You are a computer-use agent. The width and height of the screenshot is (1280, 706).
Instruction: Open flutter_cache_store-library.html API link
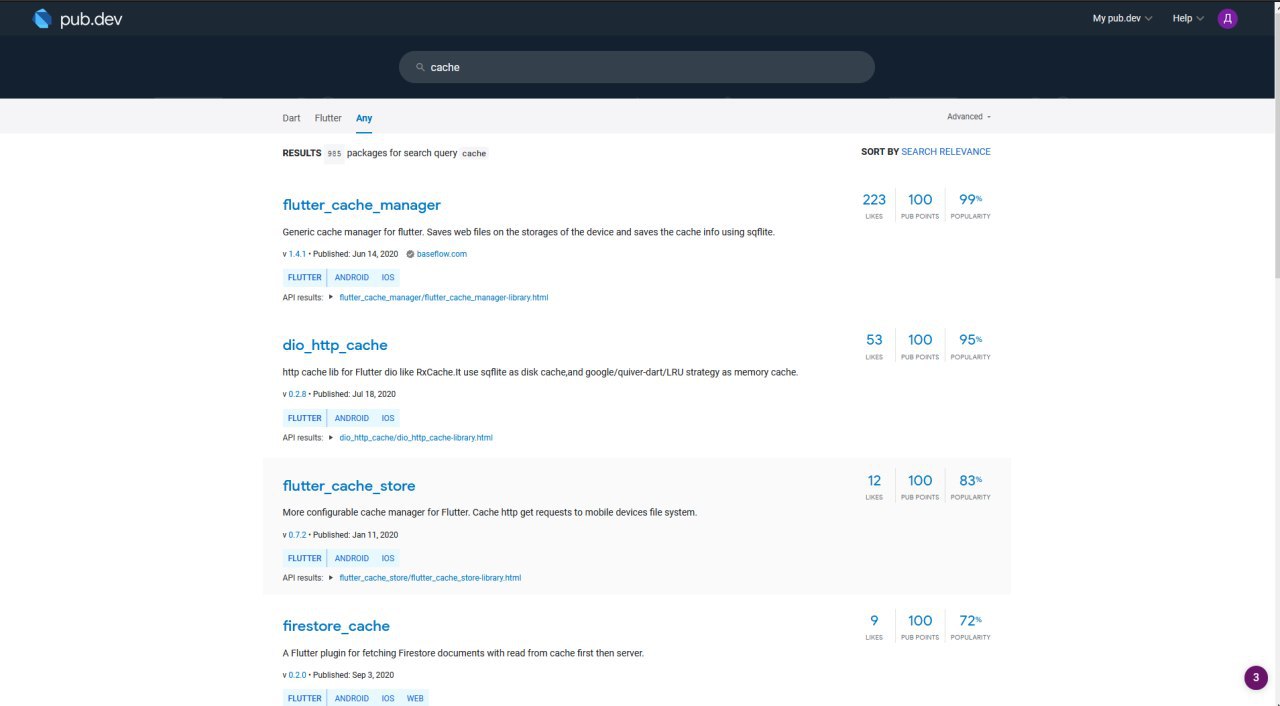(x=430, y=577)
